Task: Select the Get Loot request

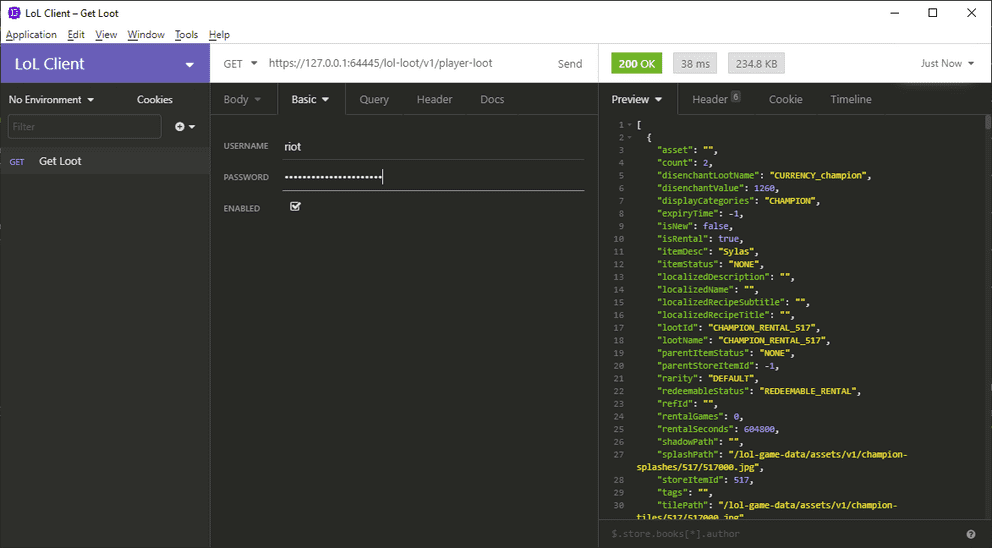Action: 105,161
